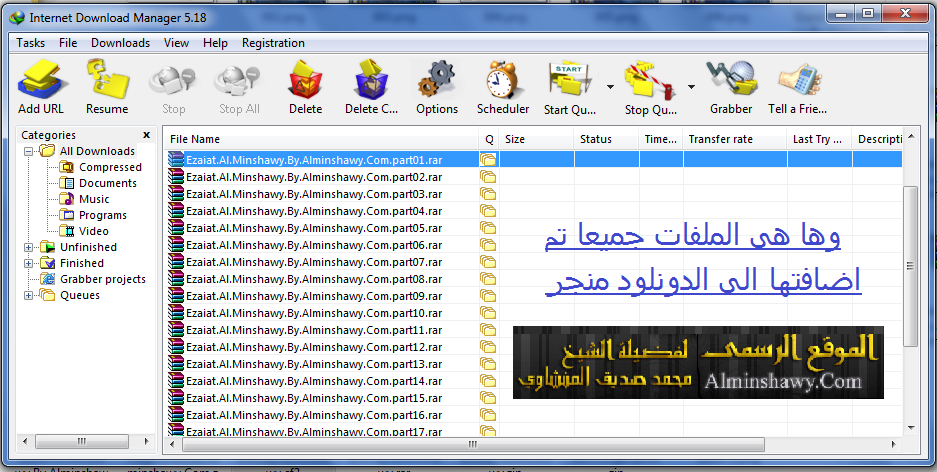This screenshot has width=937, height=472.
Task: Launch the Grabber tool icon
Action: click(x=731, y=78)
